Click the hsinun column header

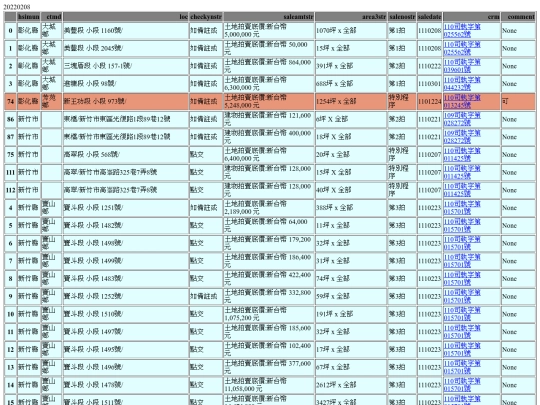coord(29,17)
